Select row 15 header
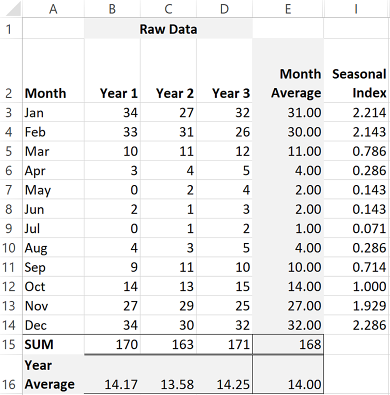The image size is (390, 395). tap(9, 344)
